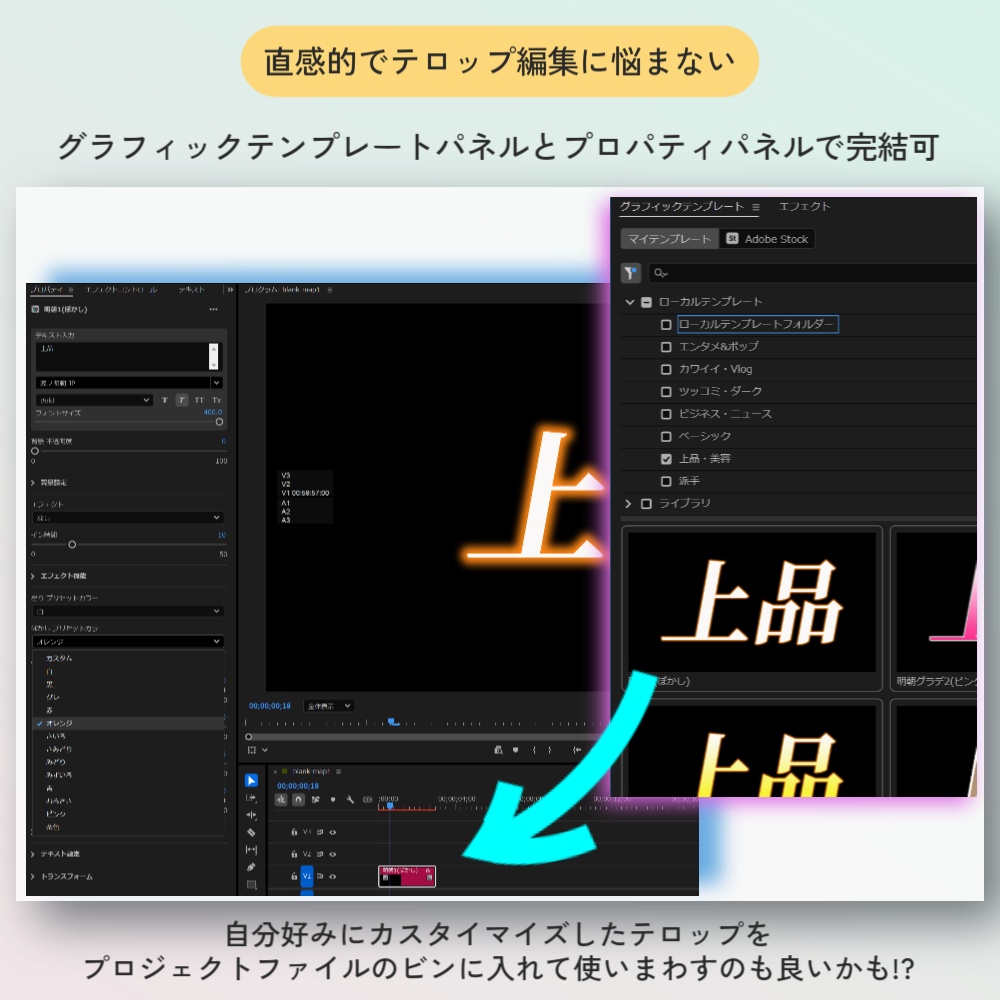The width and height of the screenshot is (1000, 1000).
Task: Click Go to In button
Action: [577, 750]
